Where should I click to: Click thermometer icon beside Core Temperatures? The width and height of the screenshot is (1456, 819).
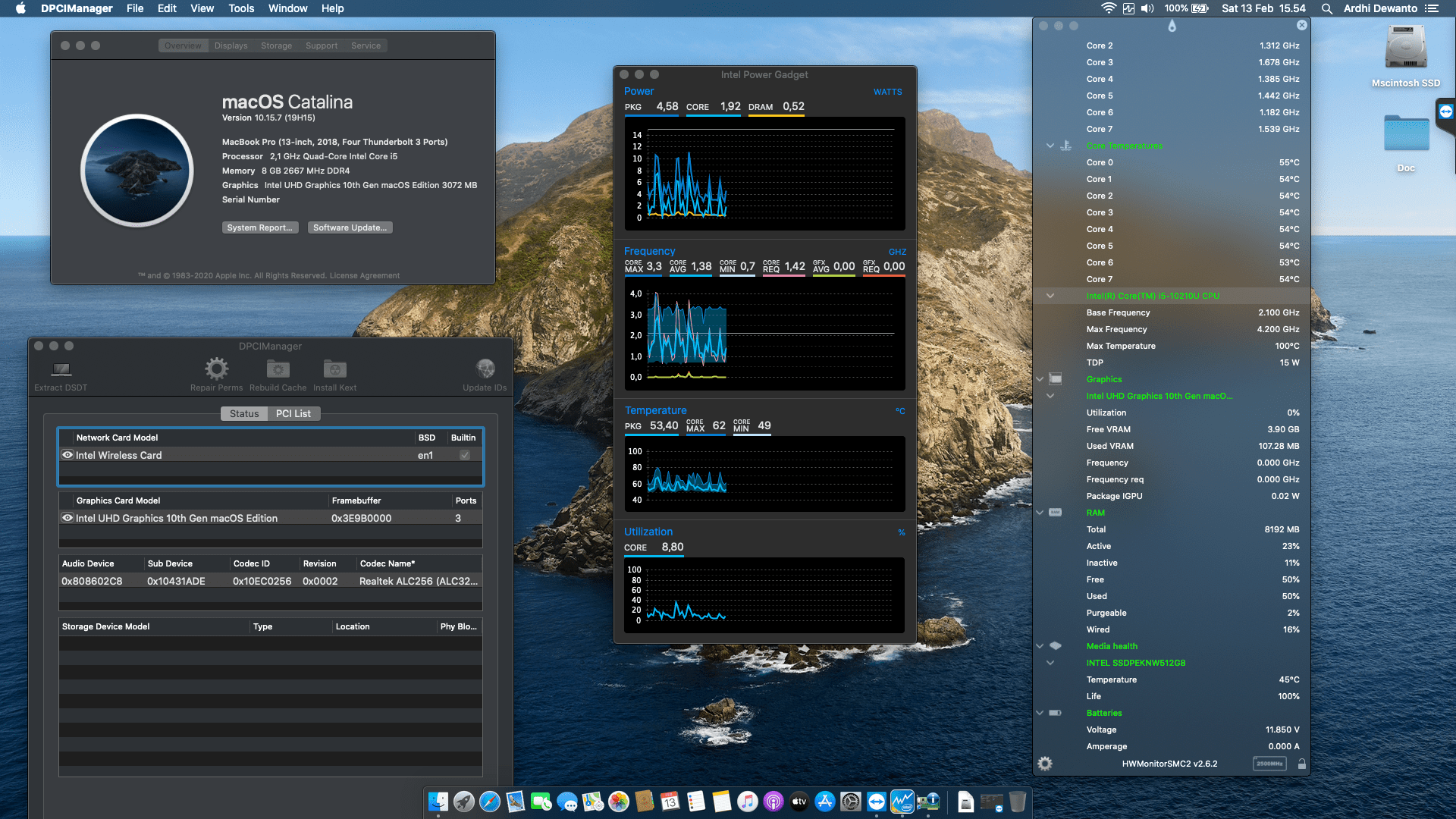(x=1065, y=146)
